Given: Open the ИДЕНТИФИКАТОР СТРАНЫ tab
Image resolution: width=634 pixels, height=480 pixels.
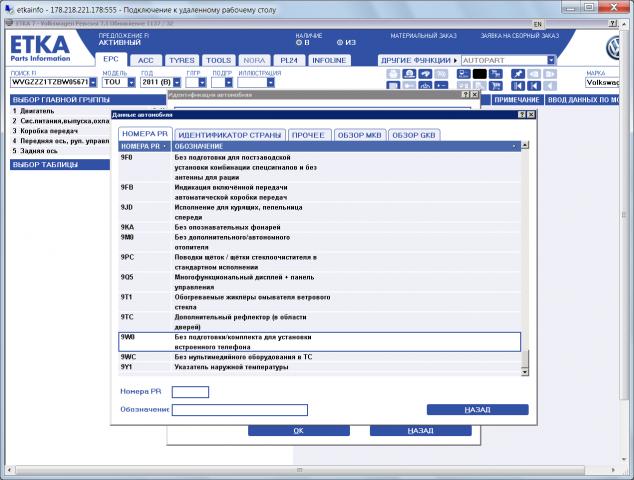Looking at the screenshot, I should [x=230, y=135].
